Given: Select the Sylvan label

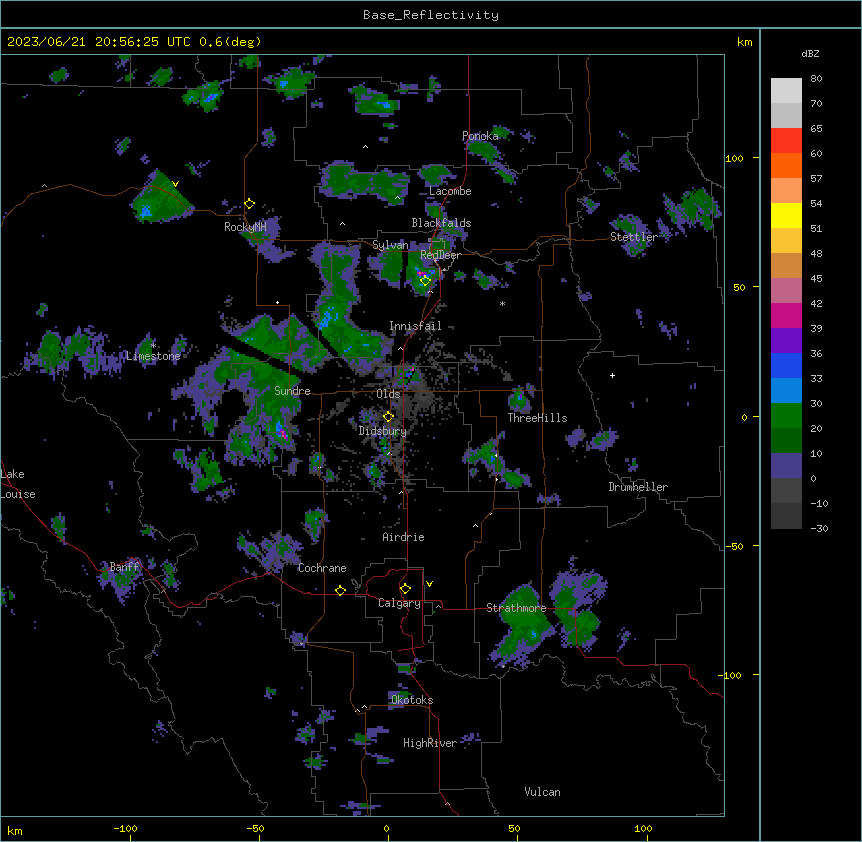Looking at the screenshot, I should point(390,245).
